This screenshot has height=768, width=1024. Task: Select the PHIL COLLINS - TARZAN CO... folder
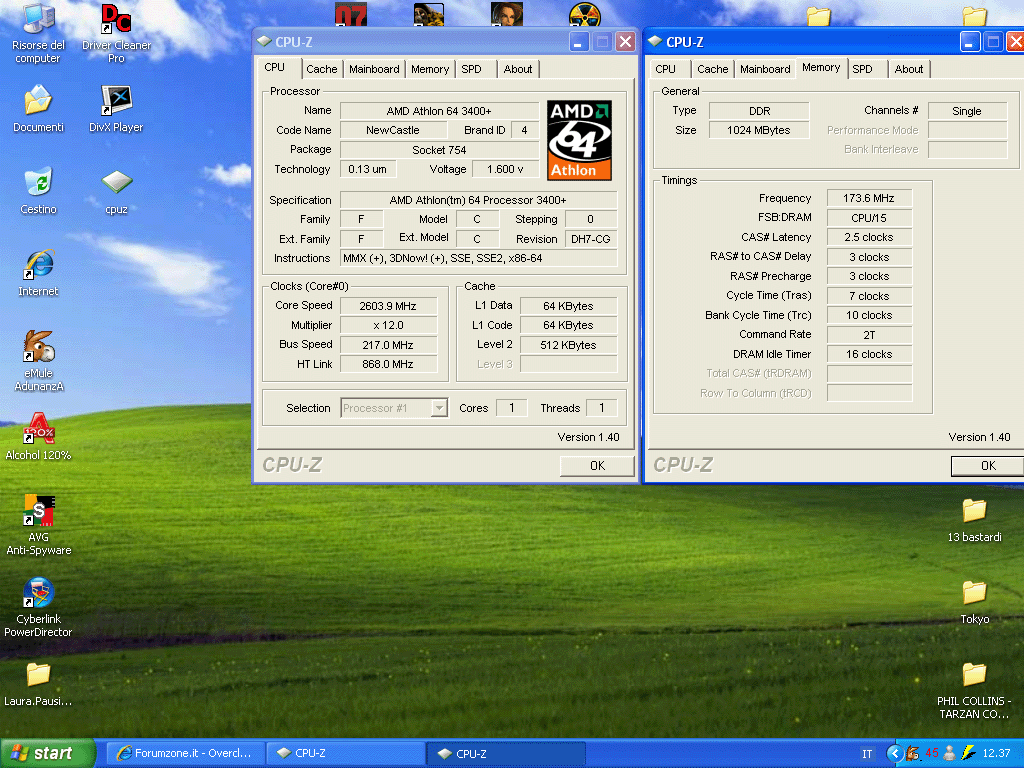(x=974, y=691)
